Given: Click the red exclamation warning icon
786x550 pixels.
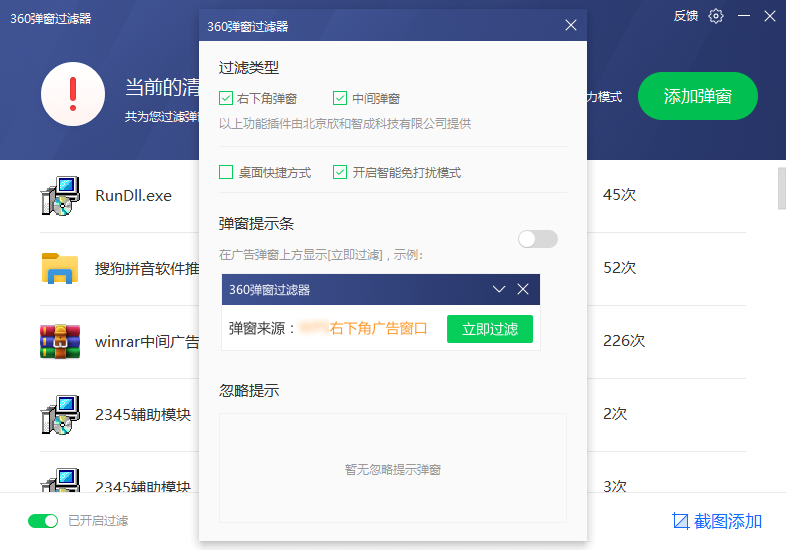Looking at the screenshot, I should tap(73, 94).
